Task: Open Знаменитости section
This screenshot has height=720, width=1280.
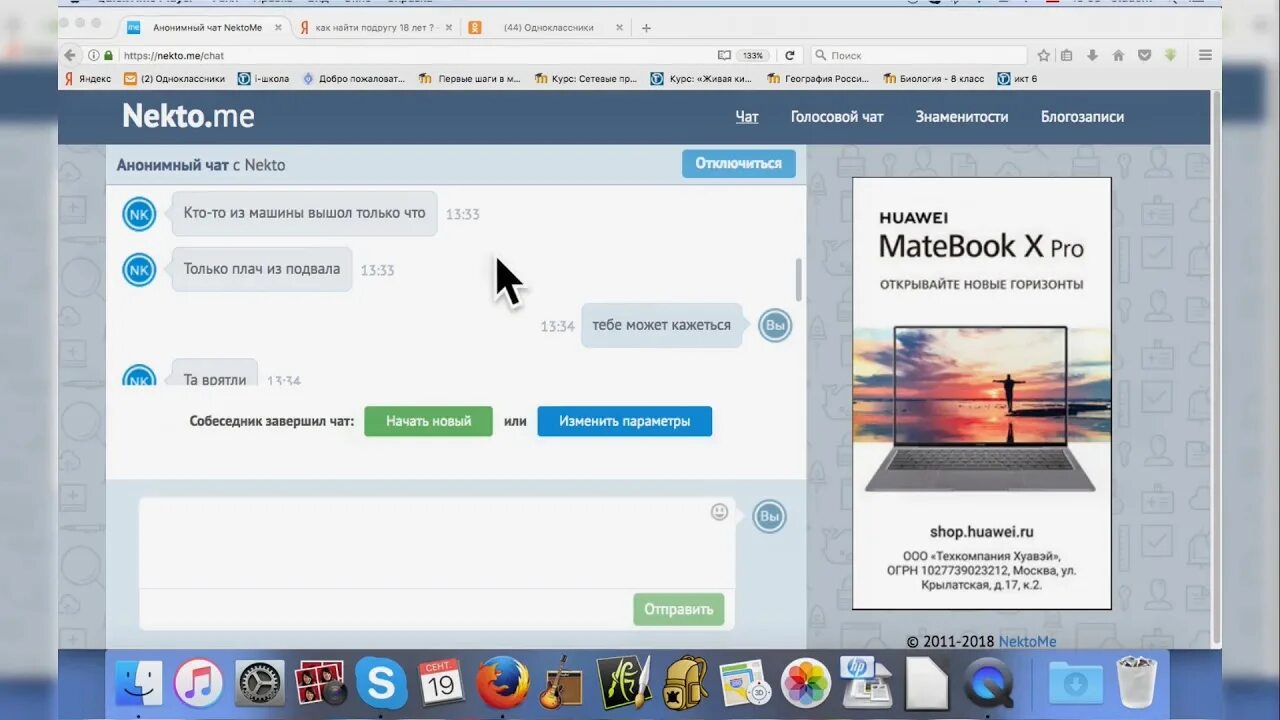Action: point(962,117)
